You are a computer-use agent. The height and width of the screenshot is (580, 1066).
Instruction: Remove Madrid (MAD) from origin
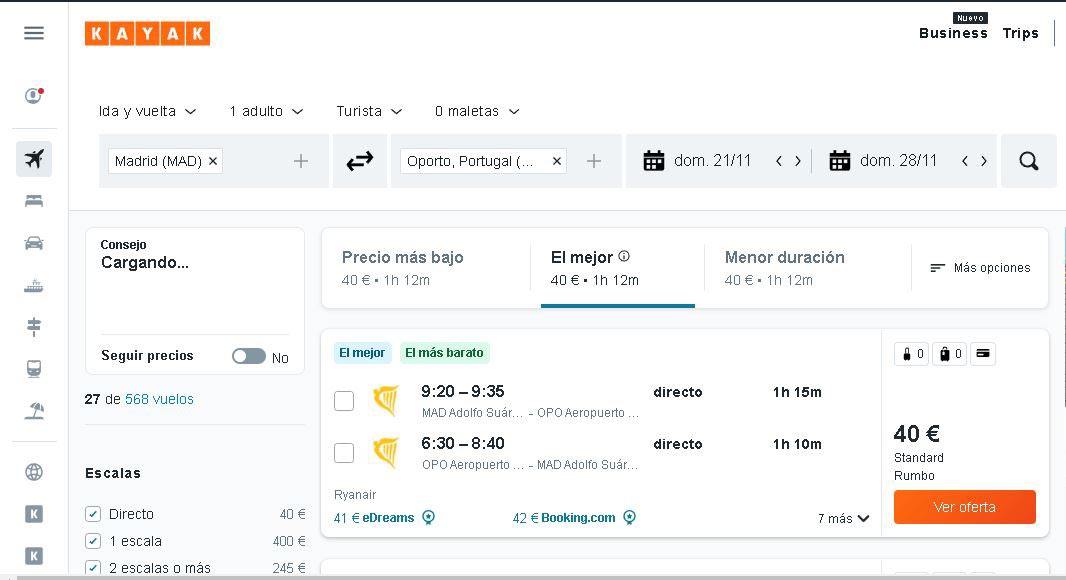click(x=213, y=161)
